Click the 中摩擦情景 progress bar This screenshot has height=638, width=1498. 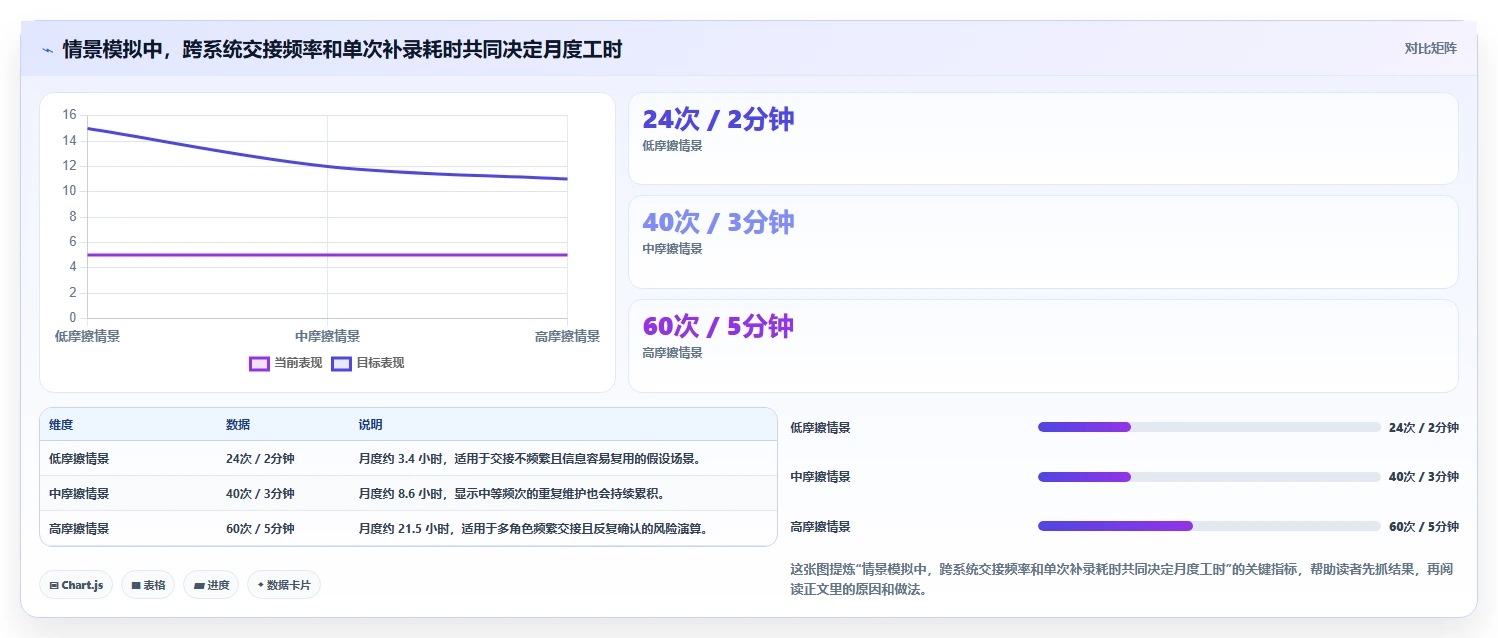[x=1209, y=477]
